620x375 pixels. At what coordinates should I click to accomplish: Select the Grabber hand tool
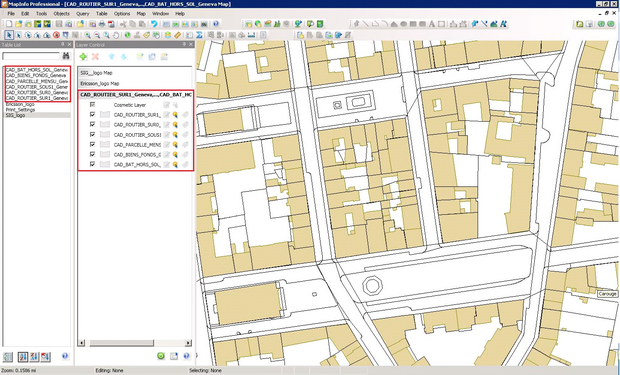point(116,35)
